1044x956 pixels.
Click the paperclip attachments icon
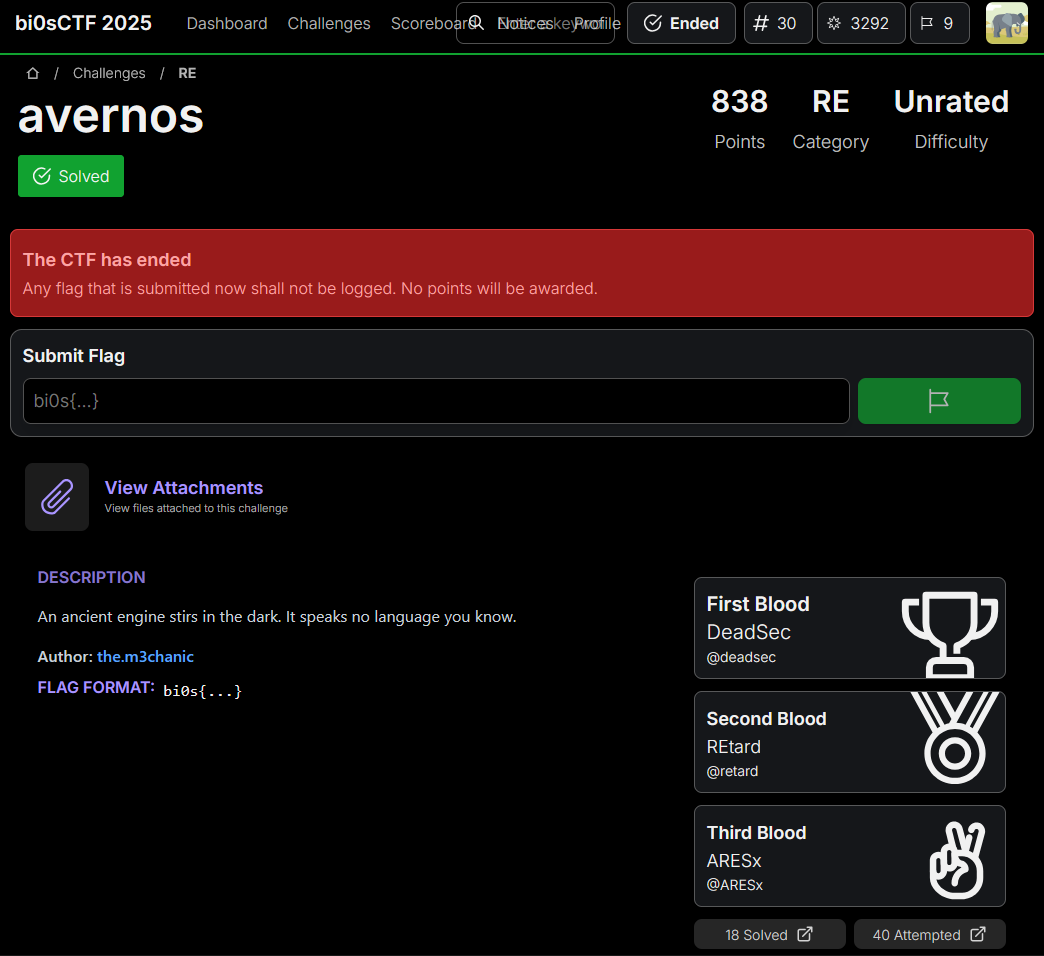click(x=57, y=497)
